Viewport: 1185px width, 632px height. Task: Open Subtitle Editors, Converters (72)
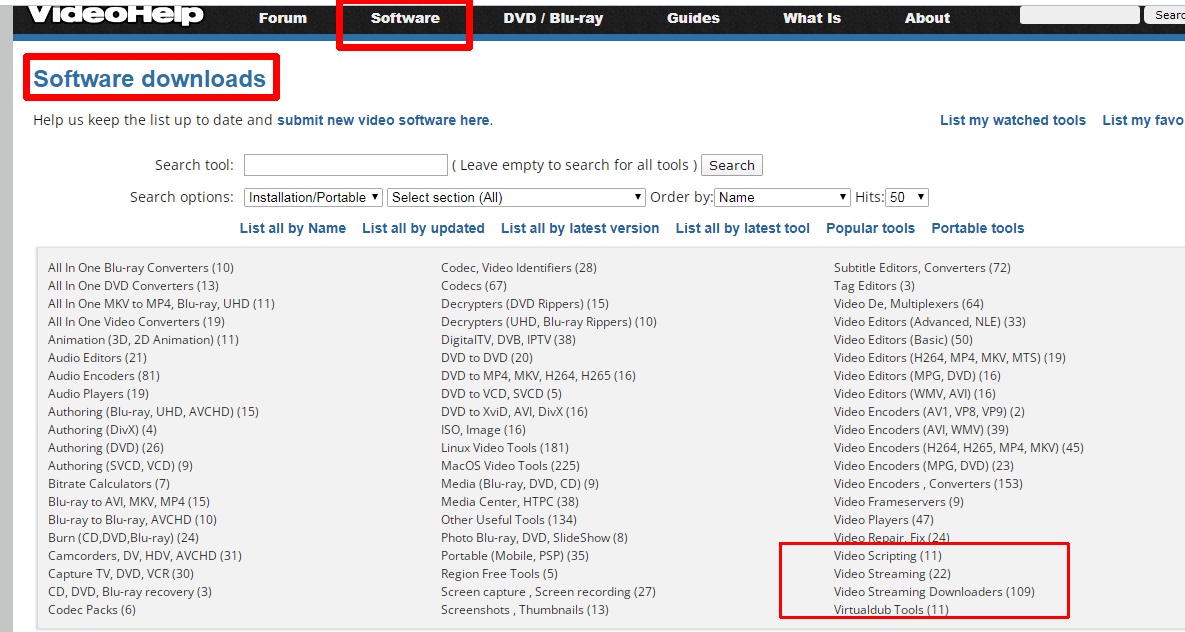(922, 268)
